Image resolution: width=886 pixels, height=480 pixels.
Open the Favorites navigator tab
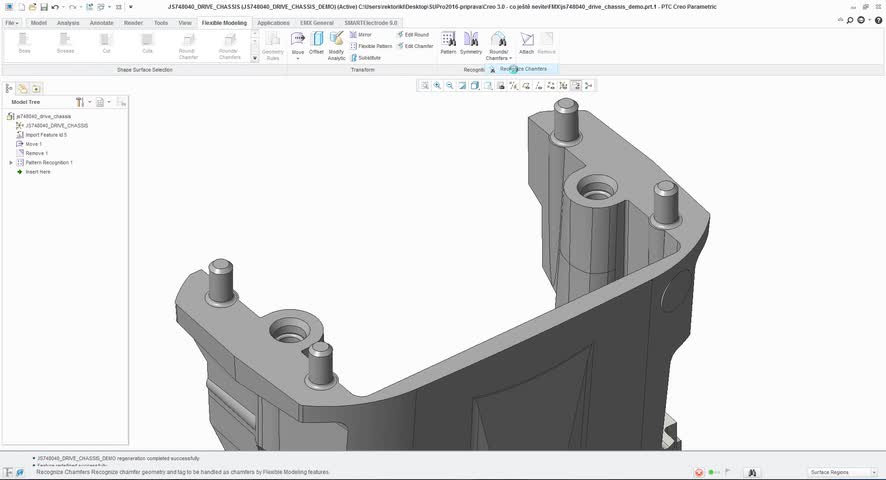click(36, 88)
